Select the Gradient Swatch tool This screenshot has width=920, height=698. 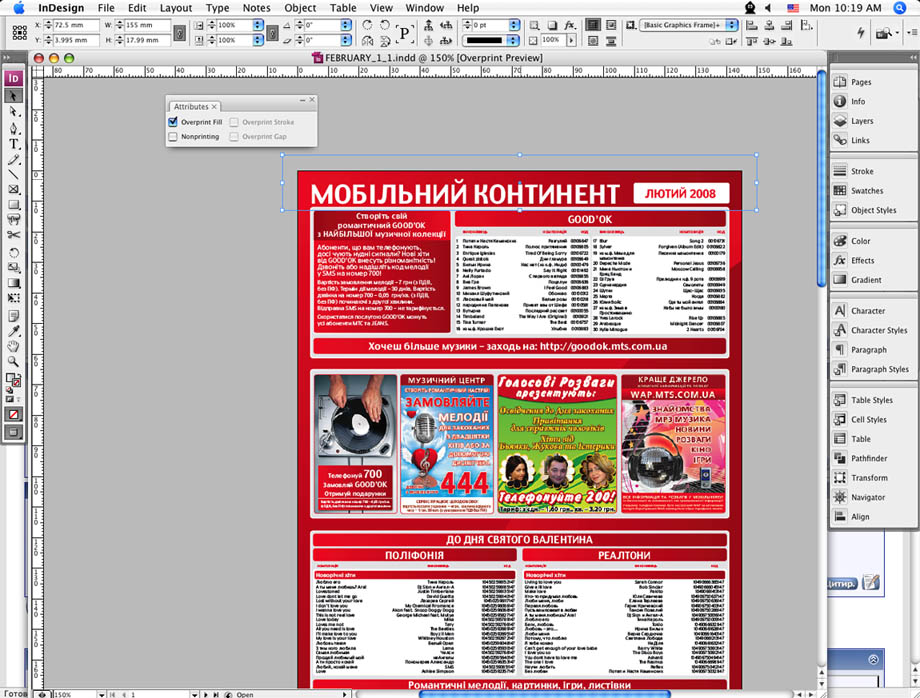pyautogui.click(x=13, y=283)
